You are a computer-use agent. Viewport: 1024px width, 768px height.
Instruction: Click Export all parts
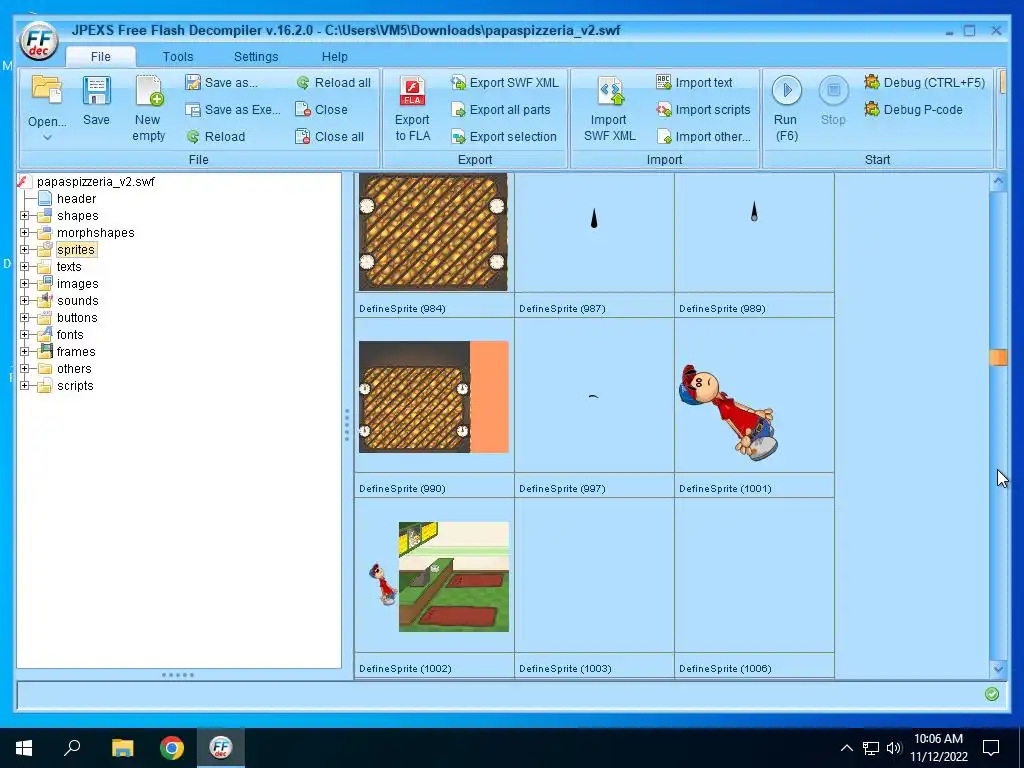[x=501, y=110]
